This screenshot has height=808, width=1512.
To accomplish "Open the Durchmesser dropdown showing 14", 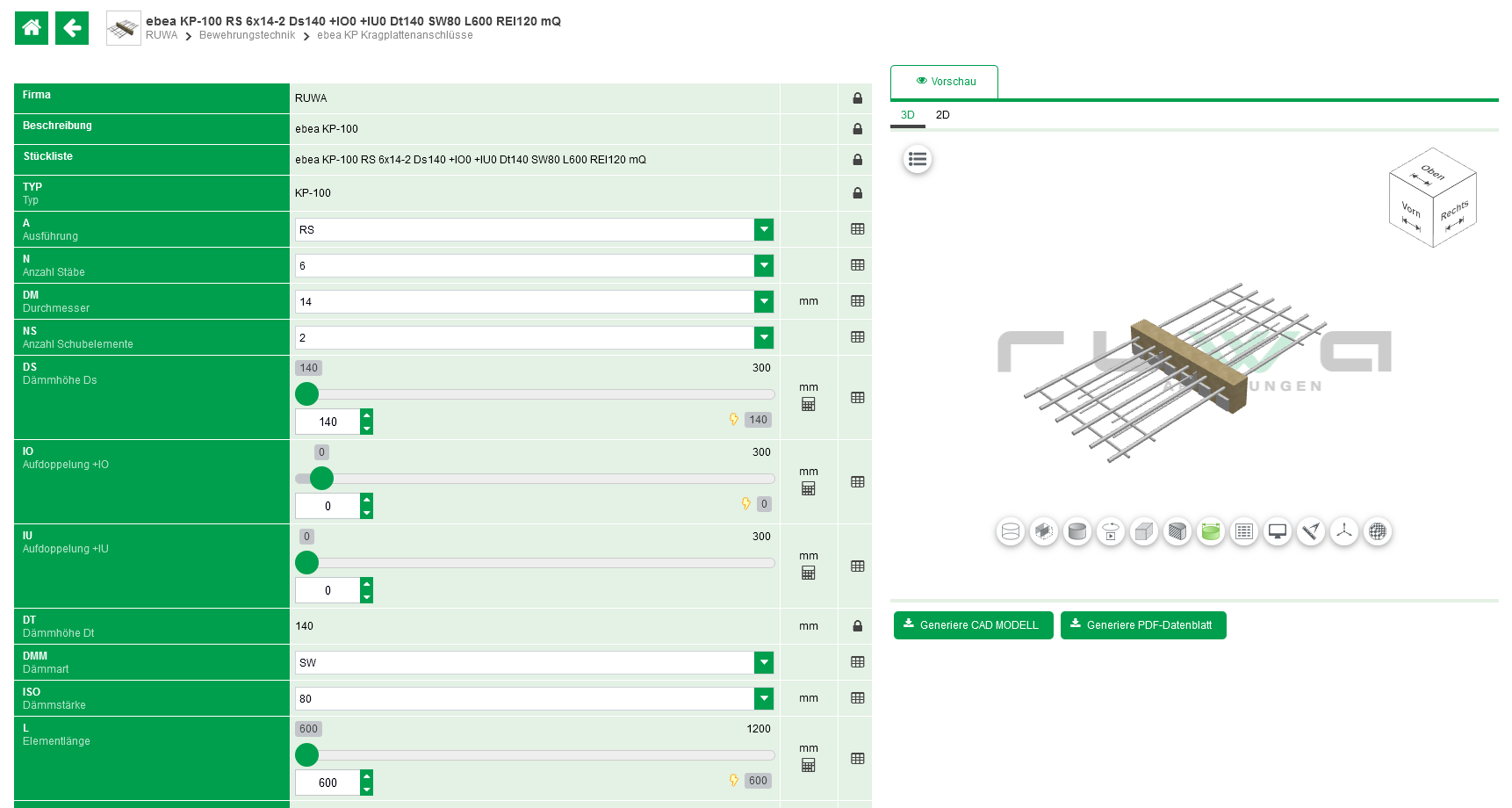I will click(x=764, y=301).
